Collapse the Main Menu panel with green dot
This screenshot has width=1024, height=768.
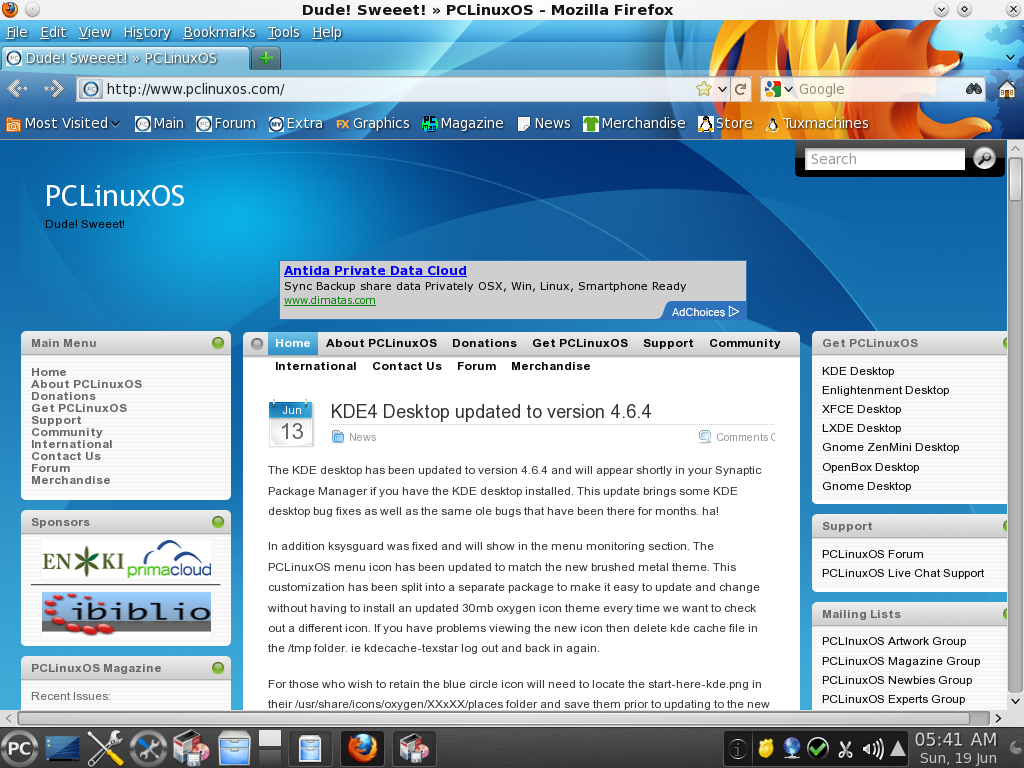tap(218, 343)
